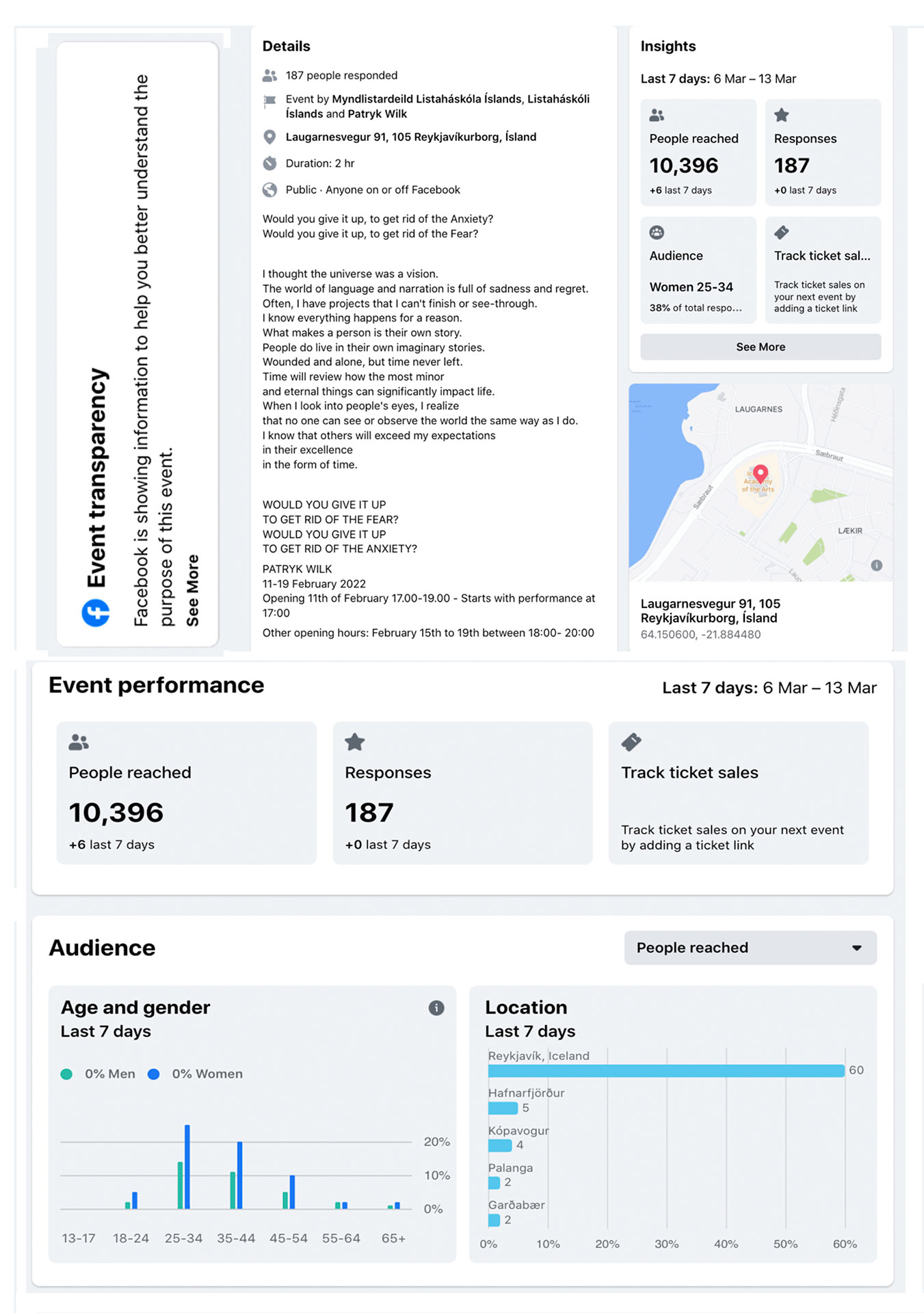Click the star icon above Responses in Insights
Viewport: 924px width, 1313px height.
782,115
